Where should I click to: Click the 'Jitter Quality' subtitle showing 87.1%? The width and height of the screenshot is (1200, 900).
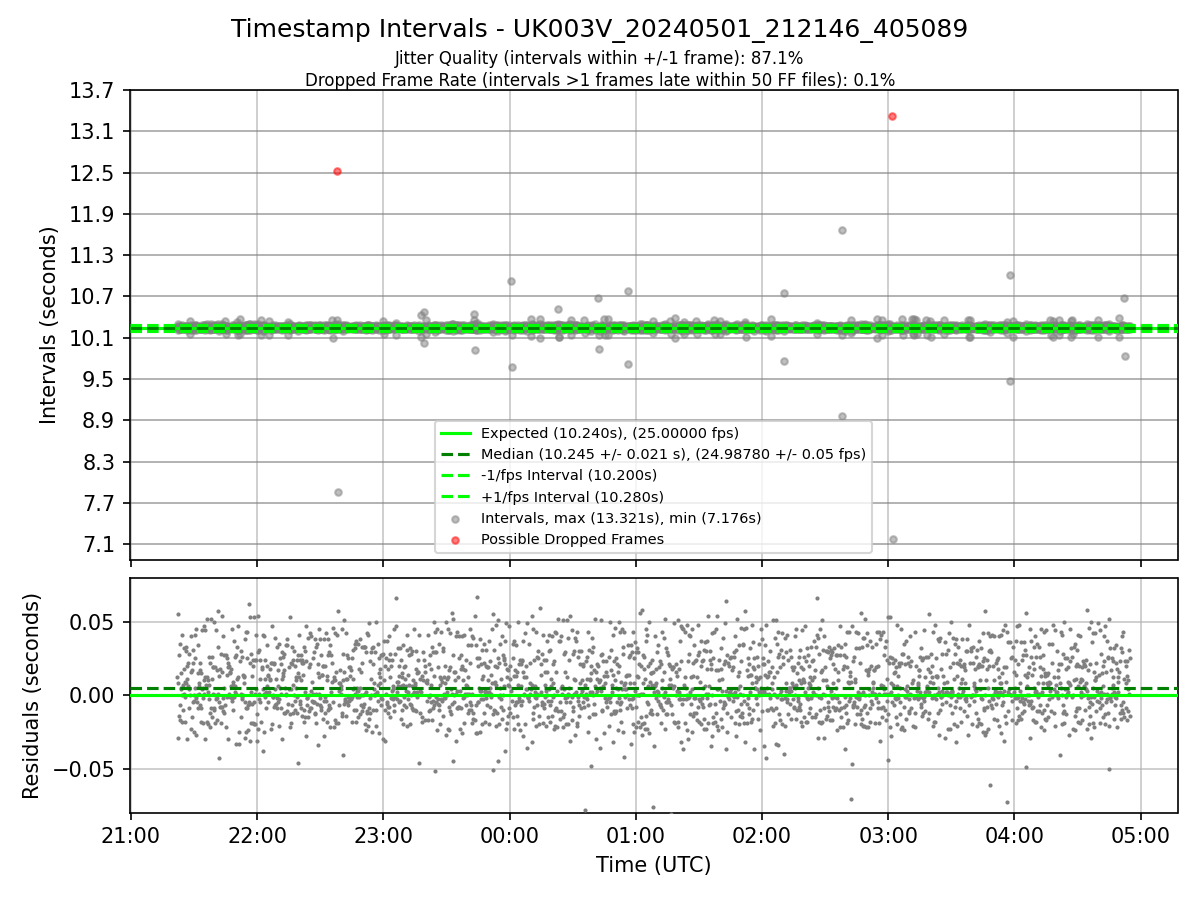(599, 59)
